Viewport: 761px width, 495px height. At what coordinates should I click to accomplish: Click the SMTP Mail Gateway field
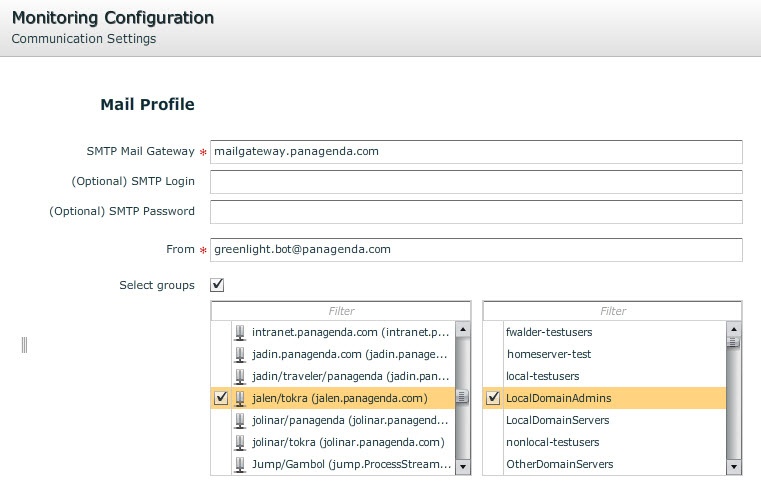[476, 152]
